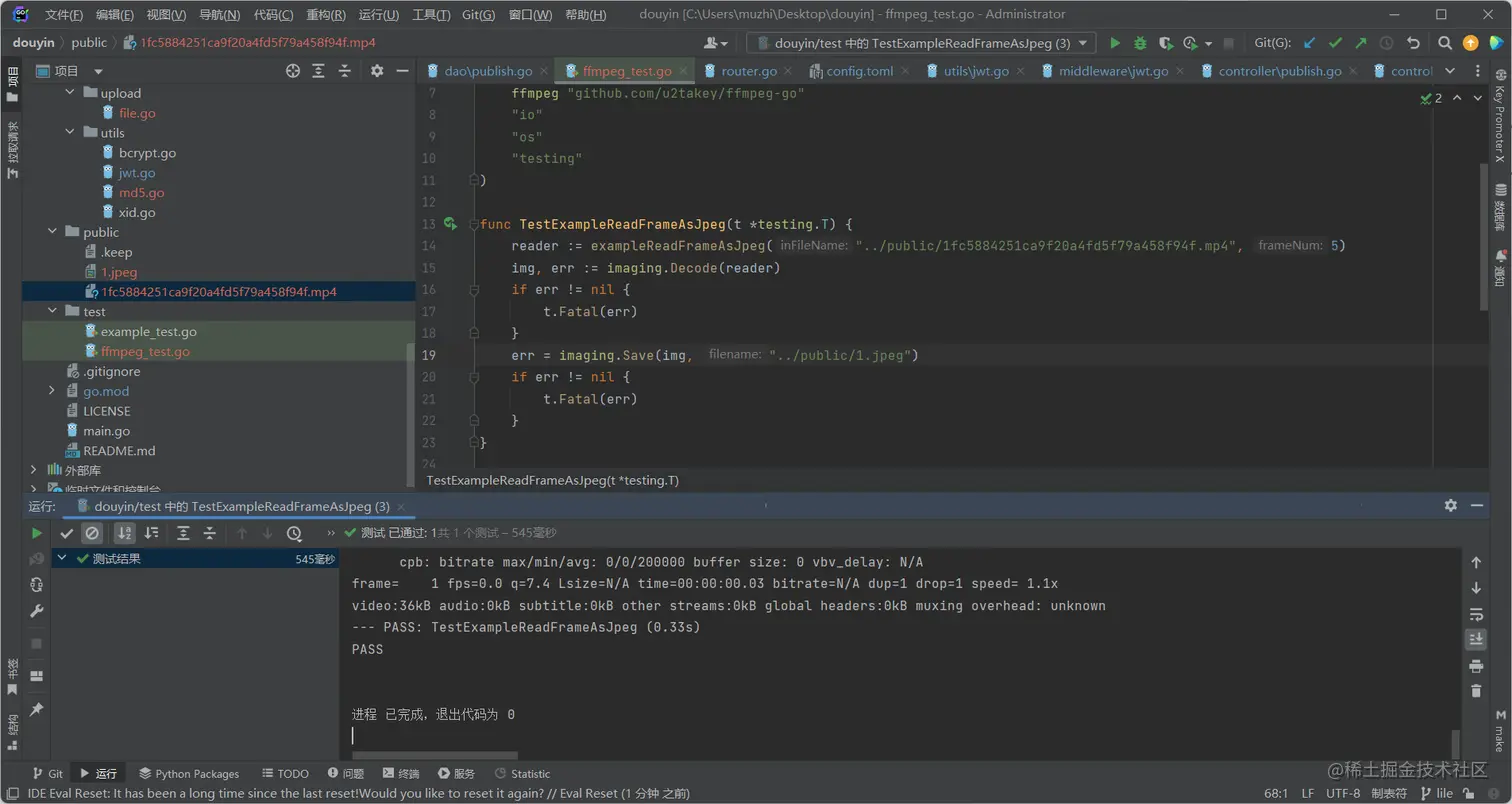Start debugging with the green bug icon
1512x804 pixels.
(1140, 43)
